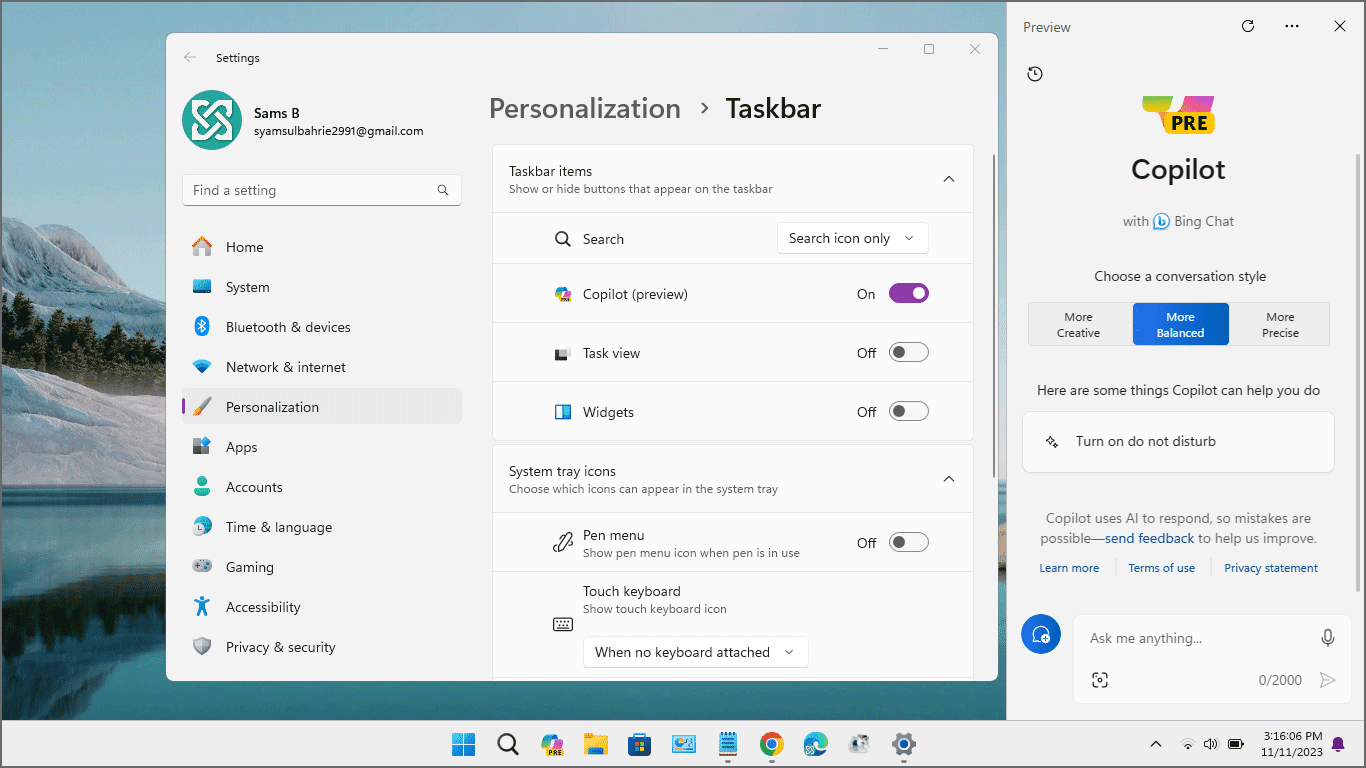The width and height of the screenshot is (1366, 768).
Task: Enable the Pen menu toggle
Action: [x=909, y=542]
